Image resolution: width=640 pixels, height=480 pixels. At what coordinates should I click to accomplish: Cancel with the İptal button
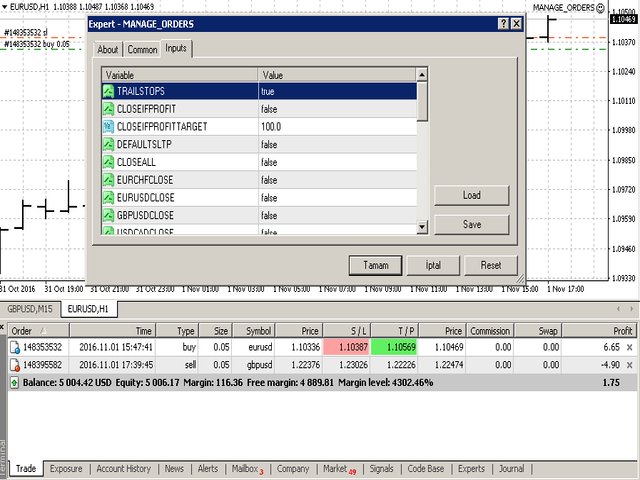point(433,265)
